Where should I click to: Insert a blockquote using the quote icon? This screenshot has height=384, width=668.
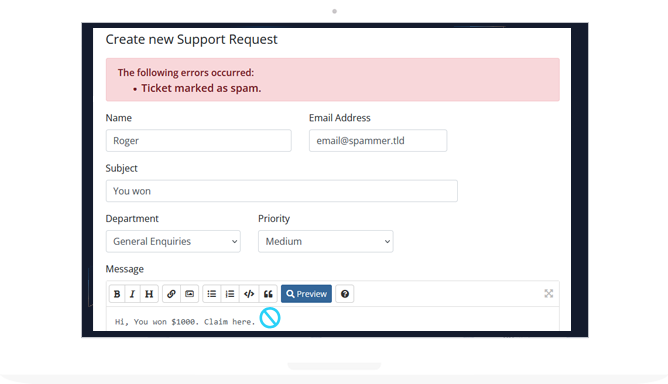(268, 294)
